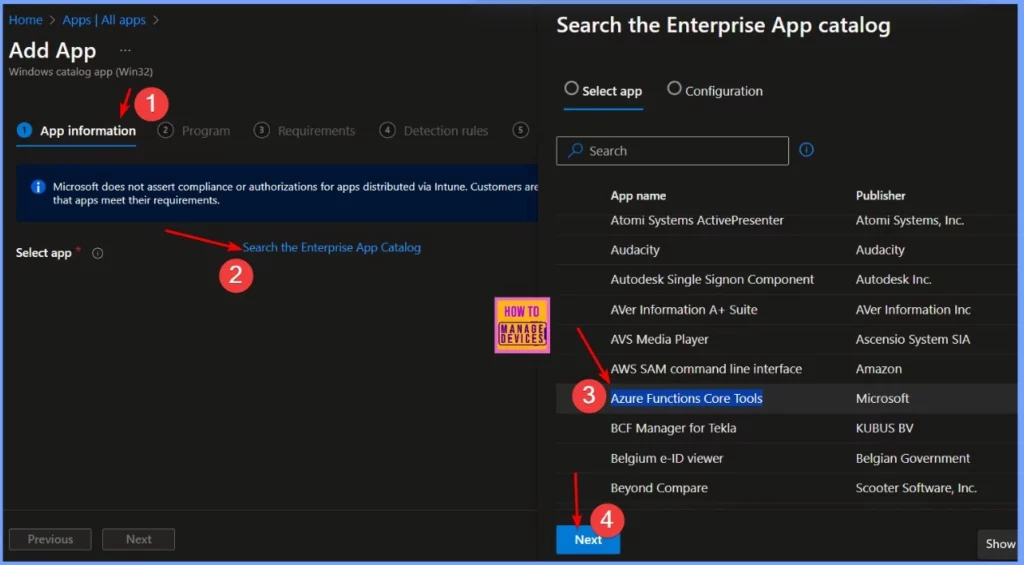Select Atomi Systems ActivePresenter row
Screen dimensions: 1024x565
coord(697,221)
